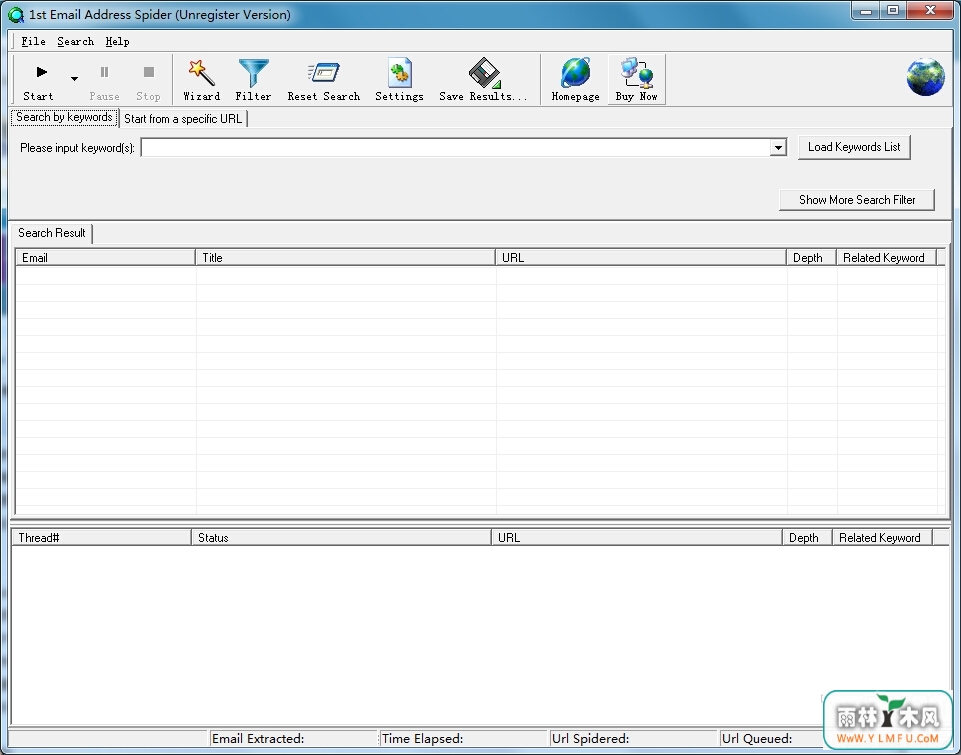Click the Start play icon
Image resolution: width=961 pixels, height=755 pixels.
pos(42,72)
